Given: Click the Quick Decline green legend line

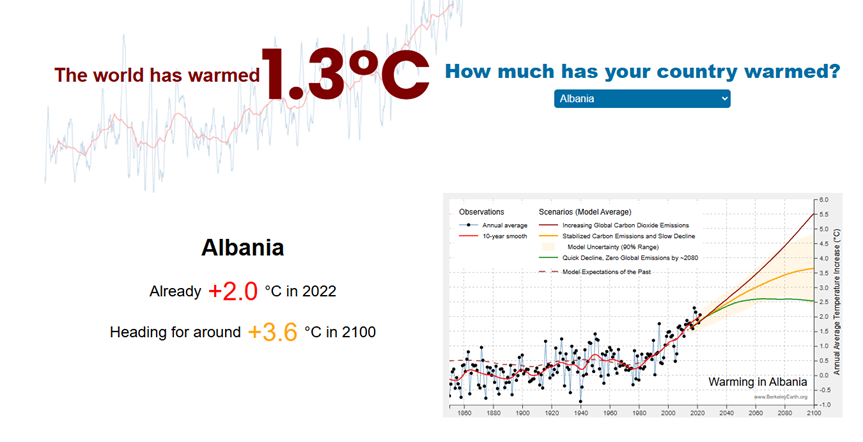Looking at the screenshot, I should (548, 258).
